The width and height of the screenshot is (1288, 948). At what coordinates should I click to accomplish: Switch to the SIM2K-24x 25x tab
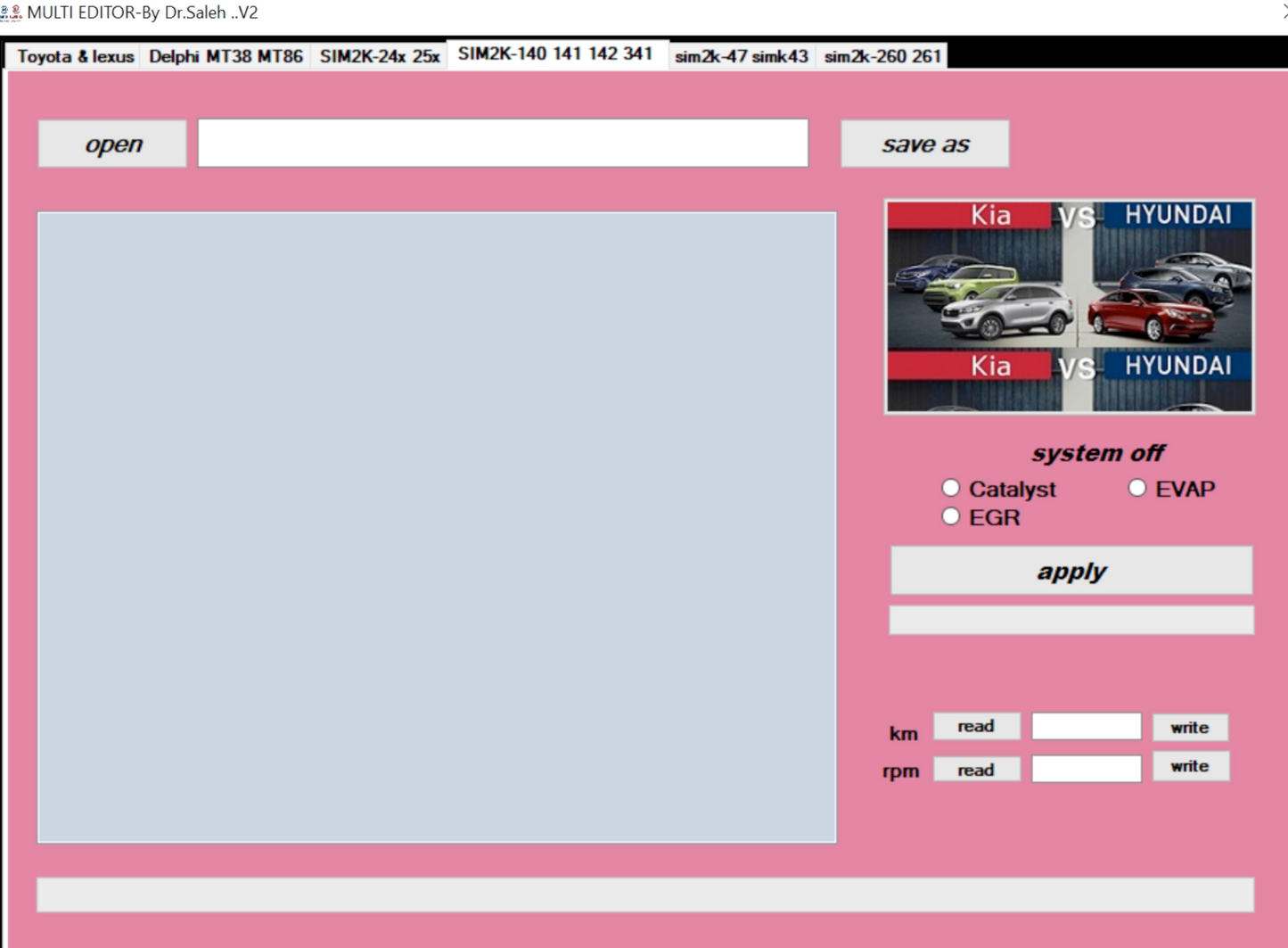(x=380, y=56)
